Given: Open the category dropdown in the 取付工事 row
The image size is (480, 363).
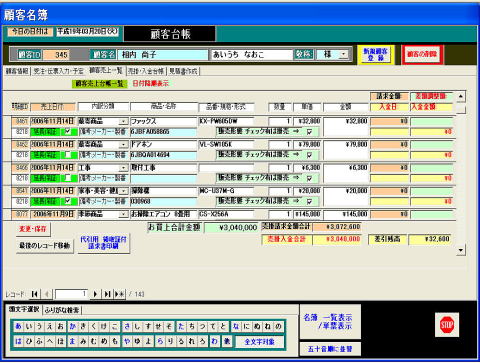Looking at the screenshot, I should (123, 168).
